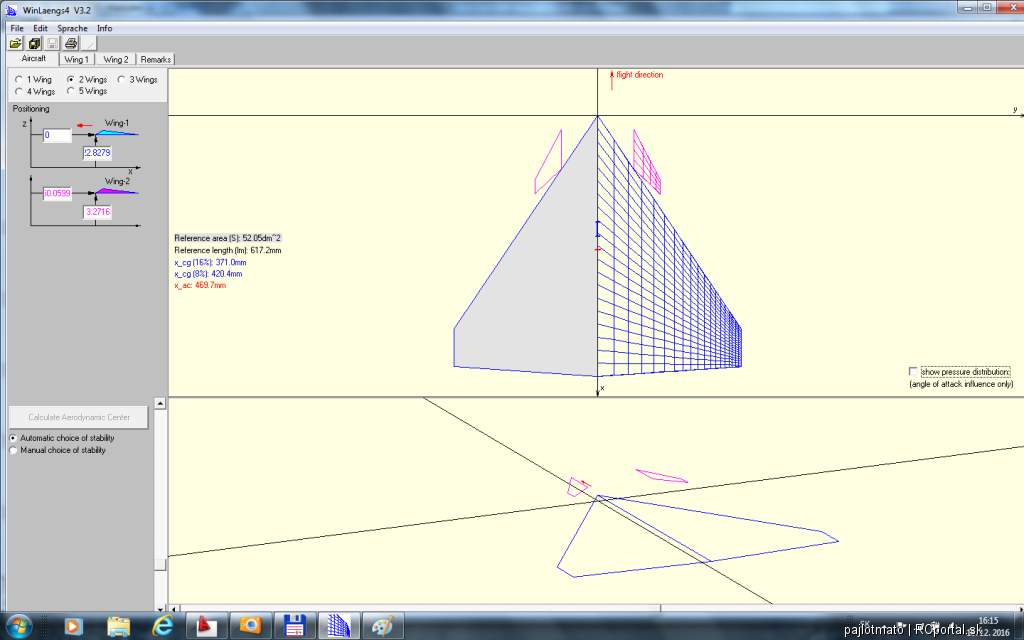Click the Print toolbar icon
This screenshot has height=640, width=1024.
[71, 44]
